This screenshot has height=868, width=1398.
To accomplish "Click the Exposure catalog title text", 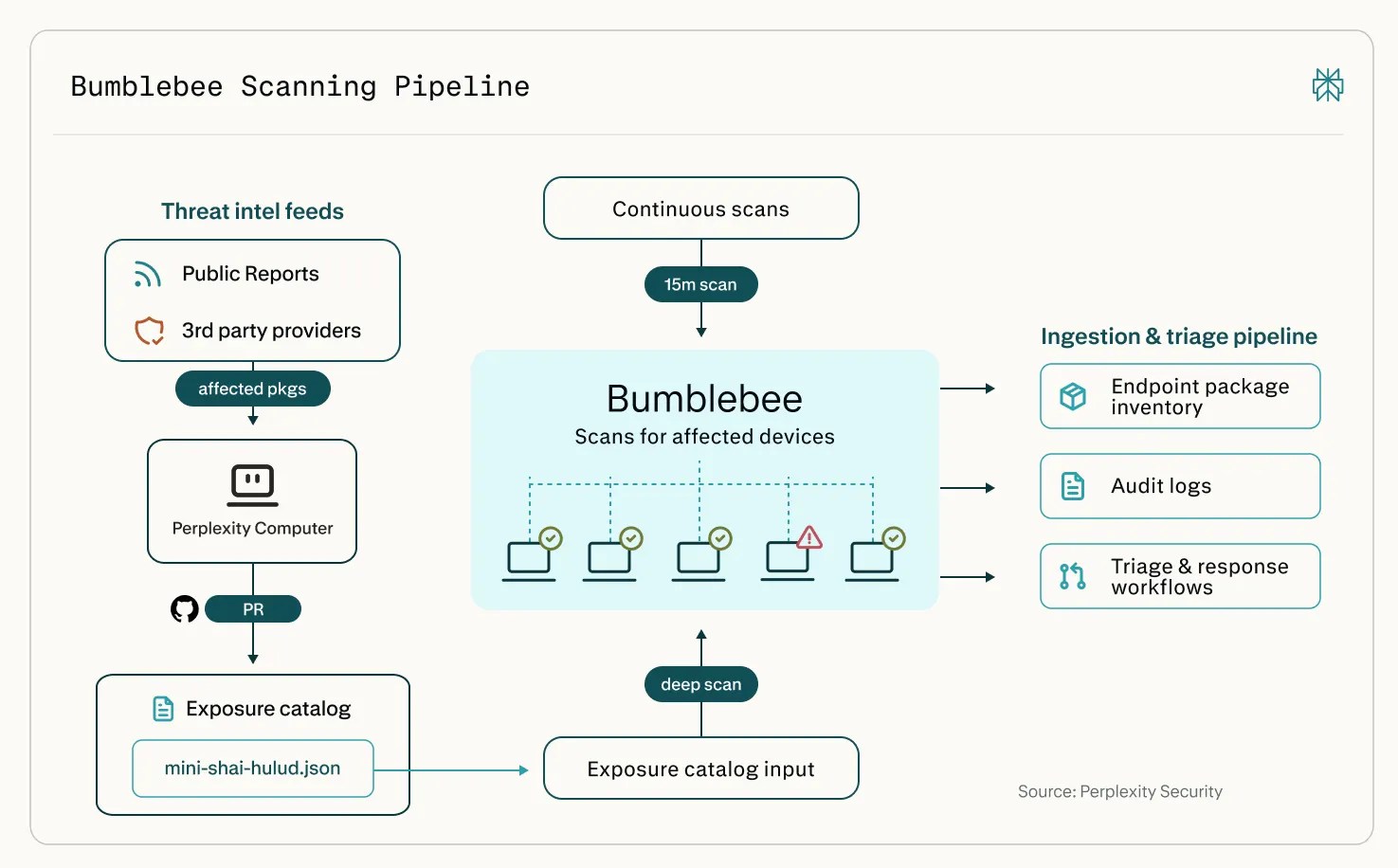I will [268, 709].
